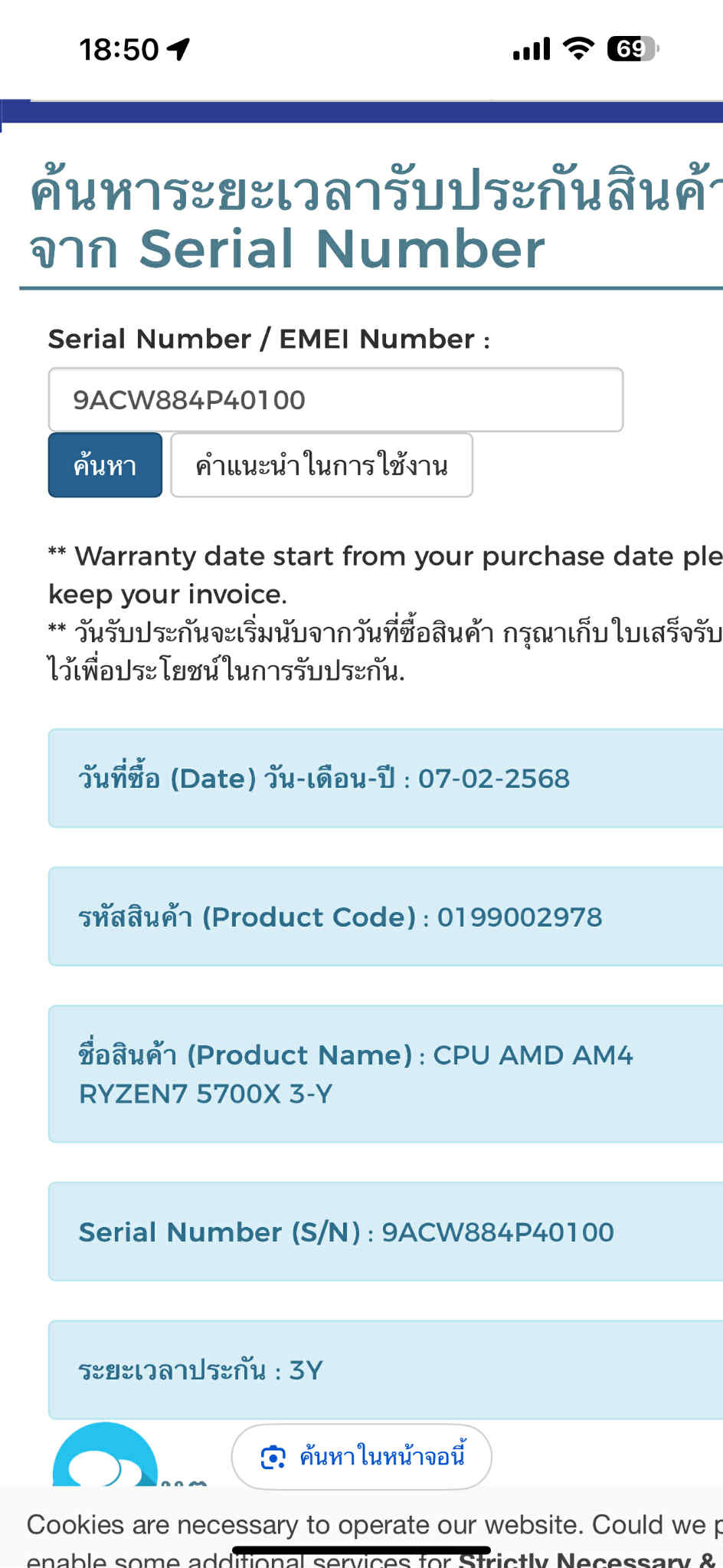Image resolution: width=723 pixels, height=1568 pixels.
Task: Tap the lens icon in search-screen pill
Action: (x=273, y=1457)
